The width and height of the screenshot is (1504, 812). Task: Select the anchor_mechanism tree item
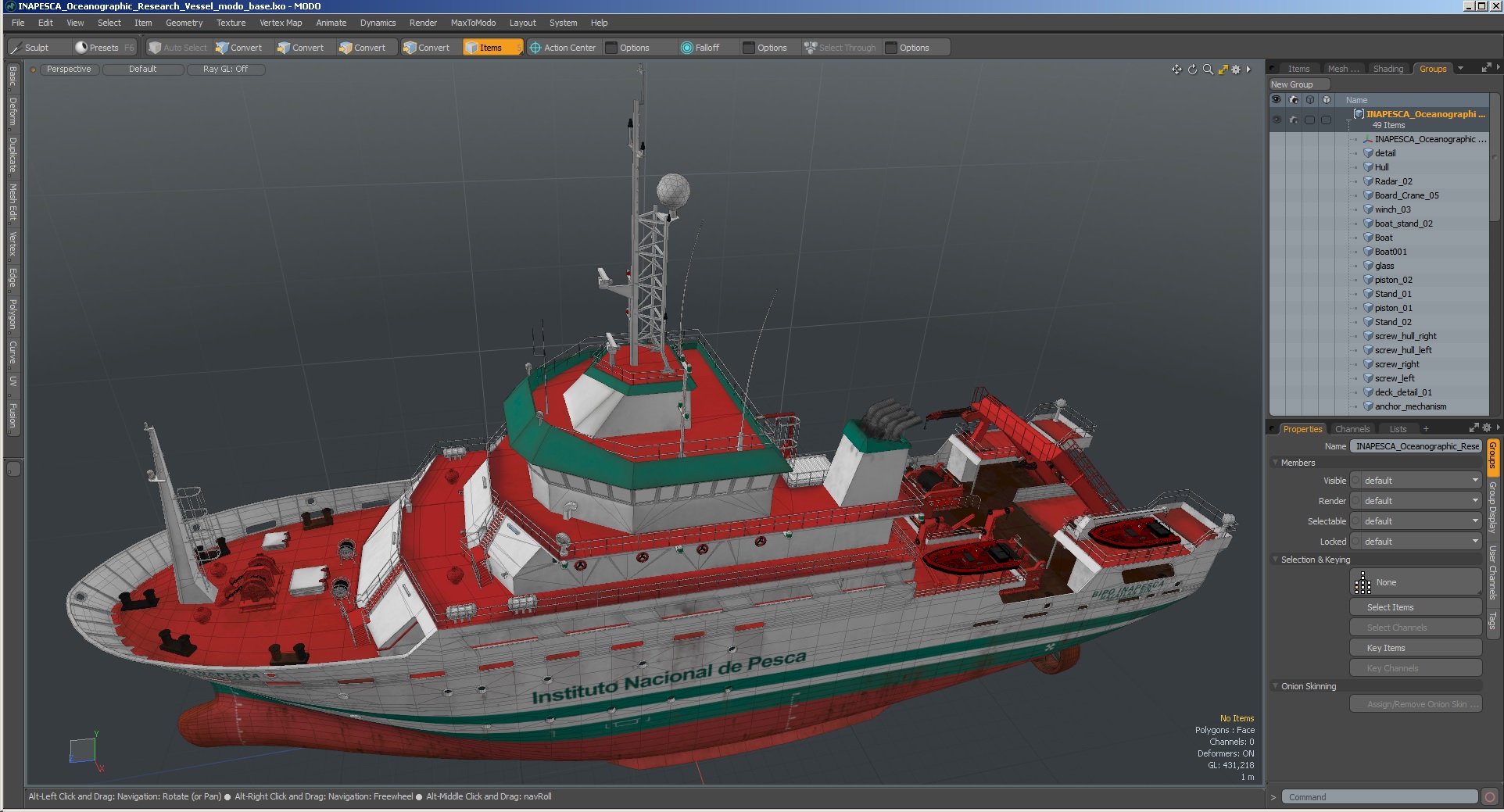tap(1410, 406)
